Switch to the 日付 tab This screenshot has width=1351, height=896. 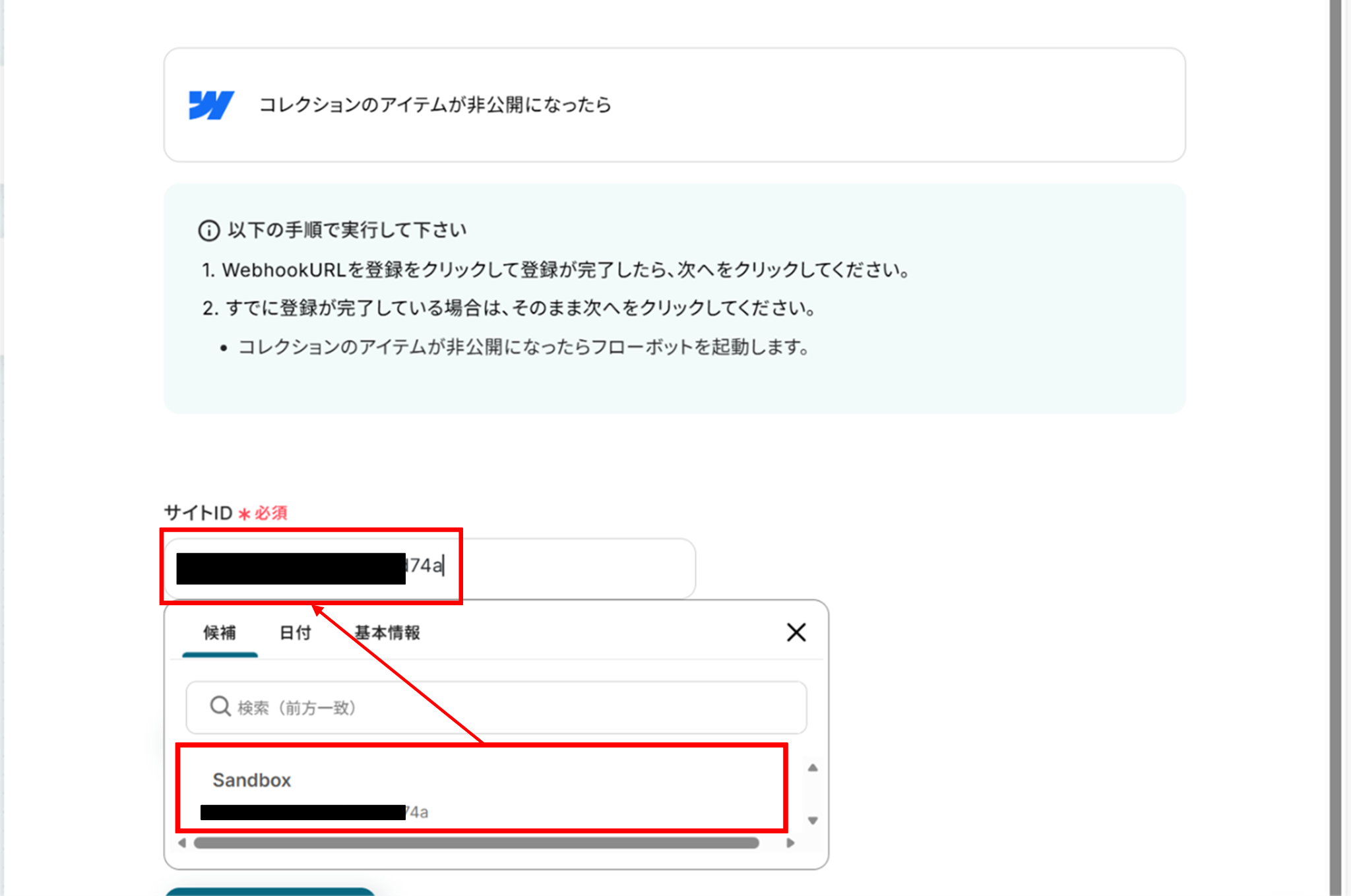click(295, 633)
